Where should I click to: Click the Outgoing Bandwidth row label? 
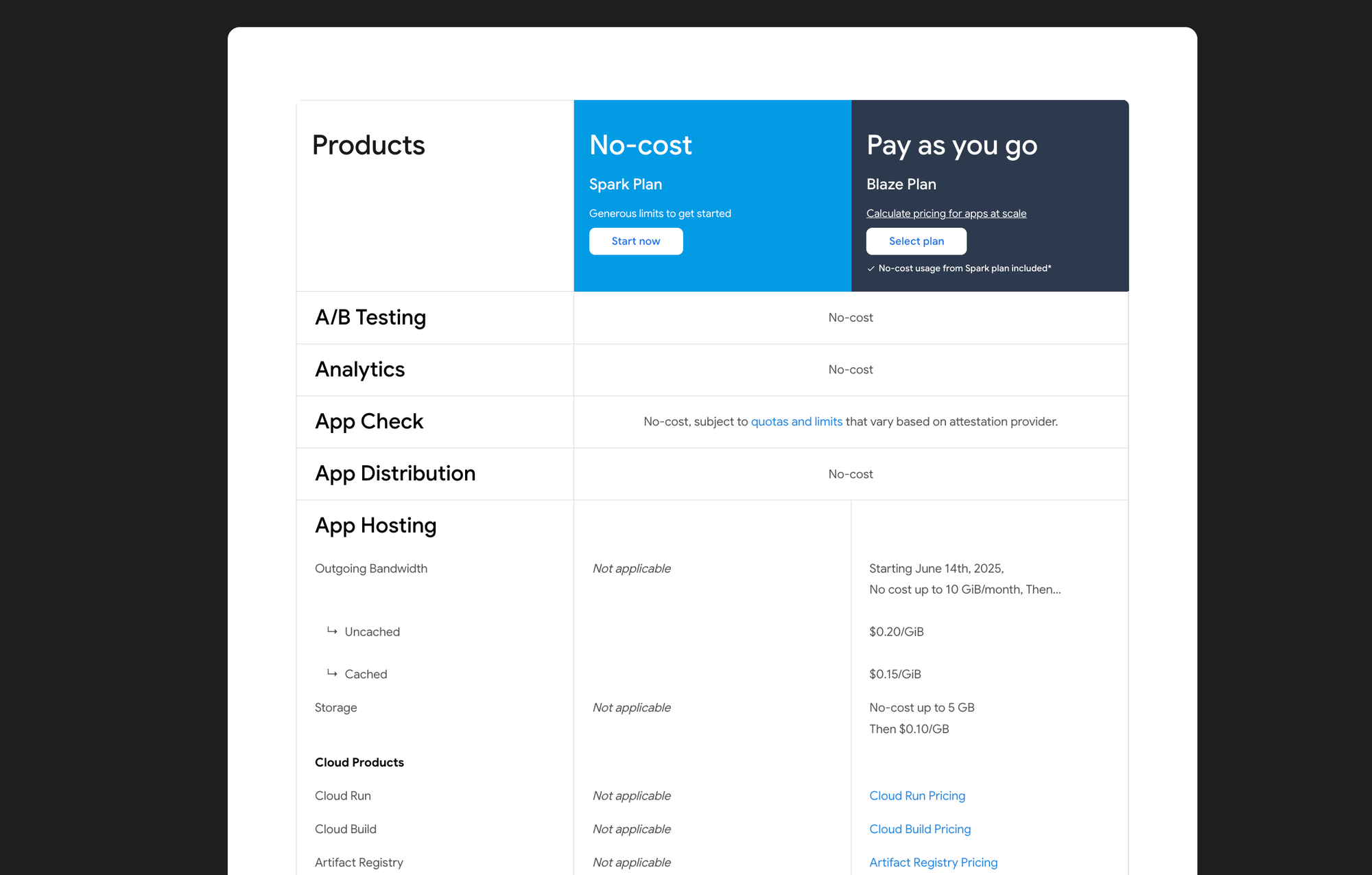[370, 568]
